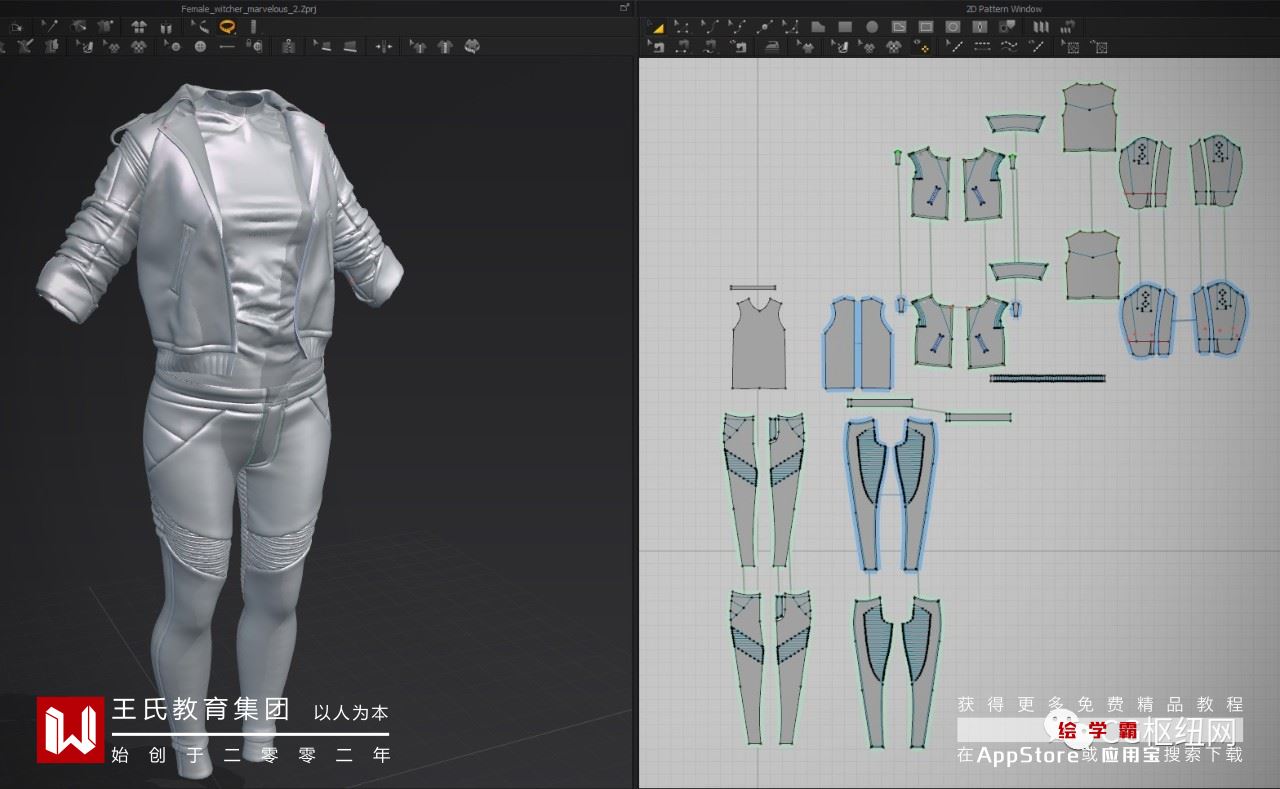Select the dashed-line topstitch tool
The image size is (1280, 789).
[982, 46]
